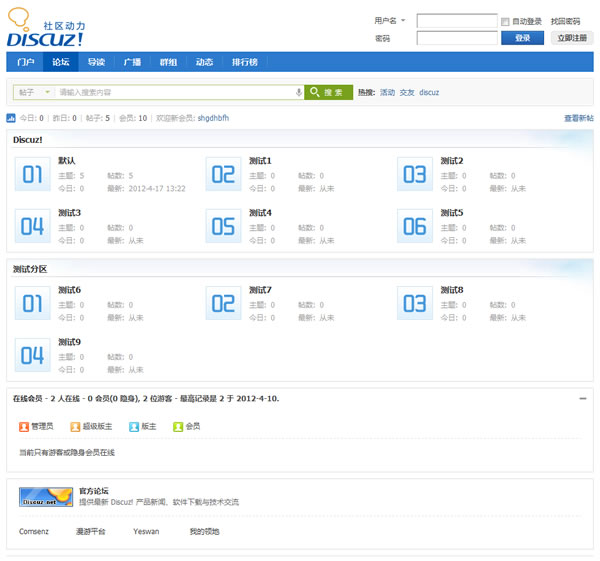Open the 测试3 forum title link
This screenshot has height=561, width=600.
point(69,213)
